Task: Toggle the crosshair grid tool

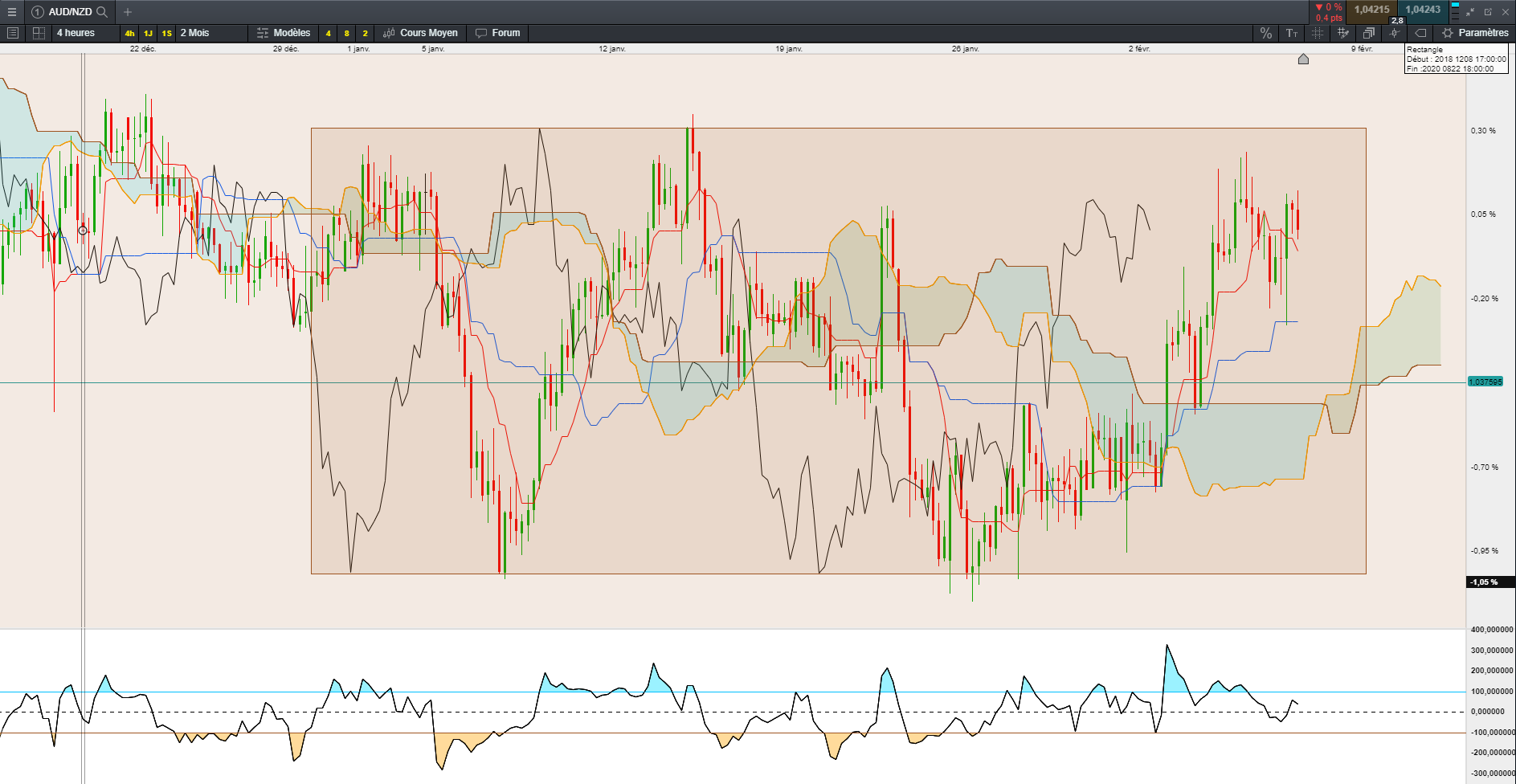Action: 1317,33
